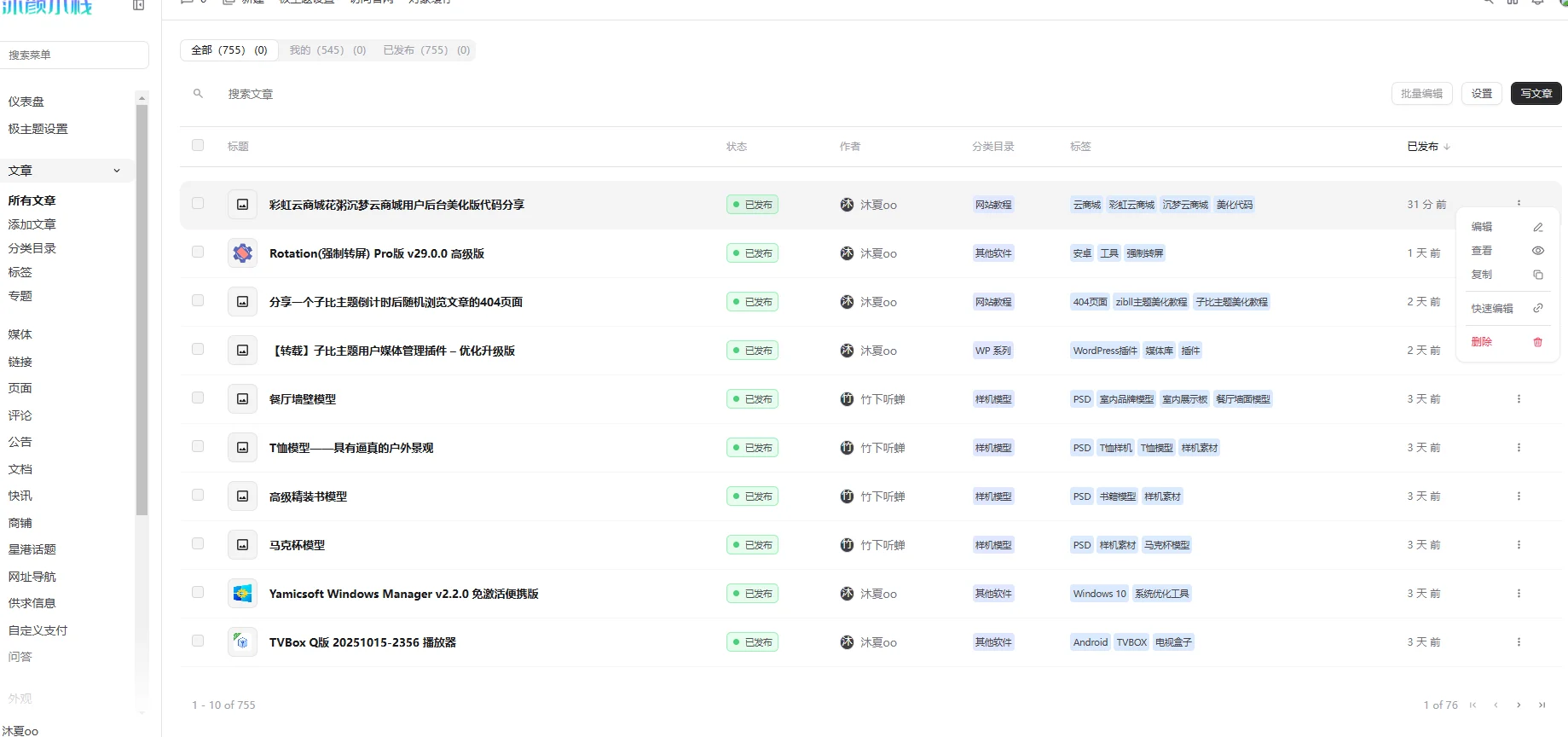
Task: Open the three-dot menu for 餐厅墙壁模型
Action: point(1518,399)
